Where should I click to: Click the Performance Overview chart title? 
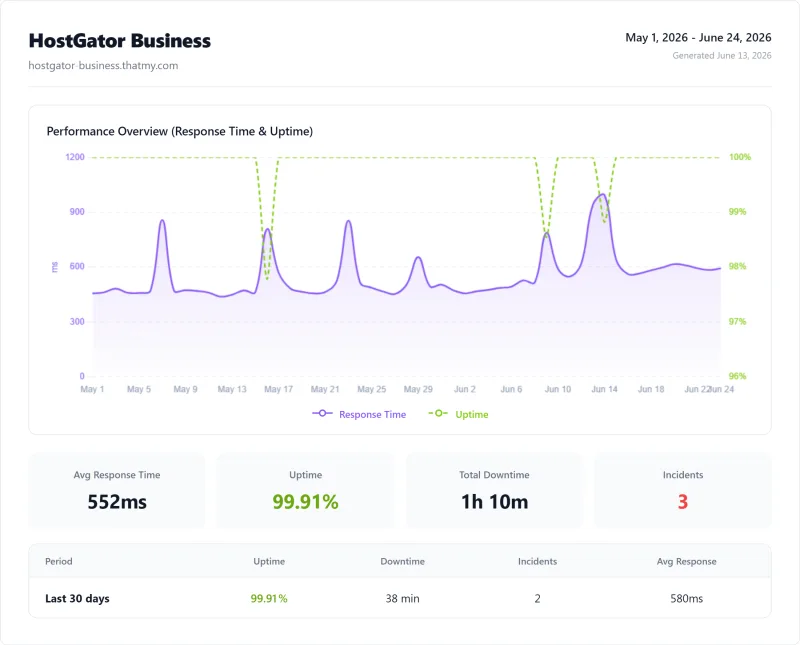pyautogui.click(x=180, y=132)
